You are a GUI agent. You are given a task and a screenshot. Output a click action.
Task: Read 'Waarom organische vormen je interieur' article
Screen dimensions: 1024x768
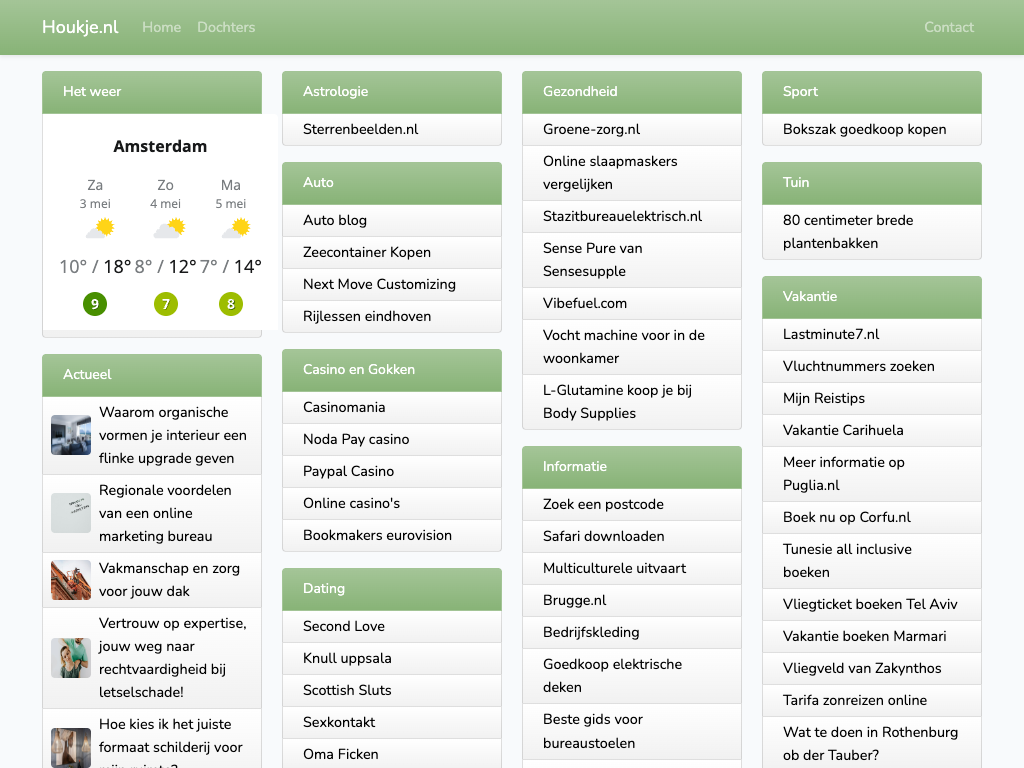pos(172,435)
